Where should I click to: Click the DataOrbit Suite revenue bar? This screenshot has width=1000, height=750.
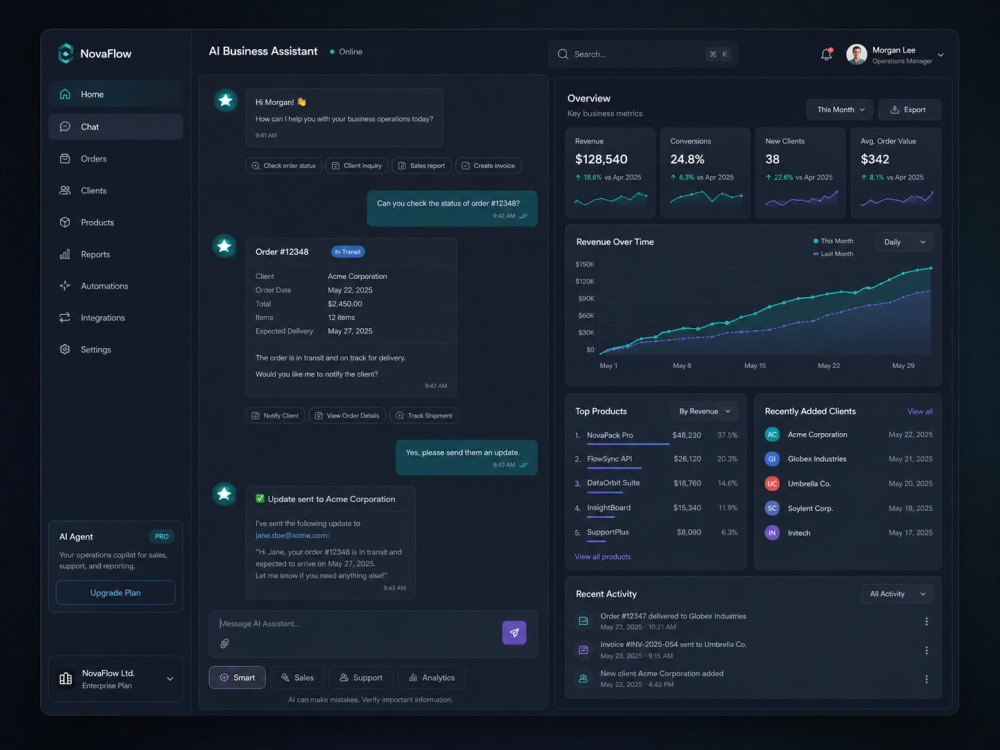point(605,492)
